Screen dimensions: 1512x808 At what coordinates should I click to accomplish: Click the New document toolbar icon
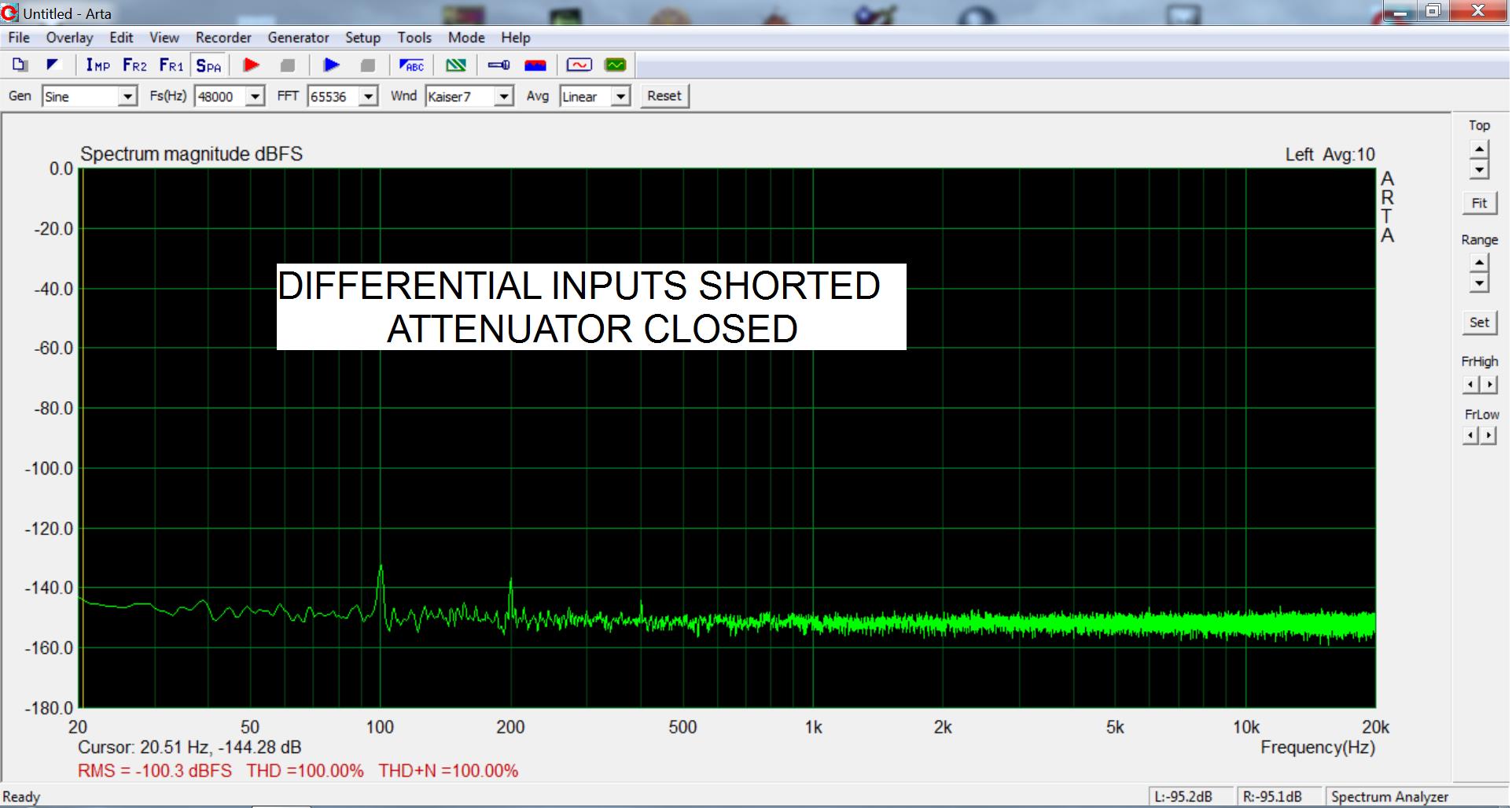point(20,65)
